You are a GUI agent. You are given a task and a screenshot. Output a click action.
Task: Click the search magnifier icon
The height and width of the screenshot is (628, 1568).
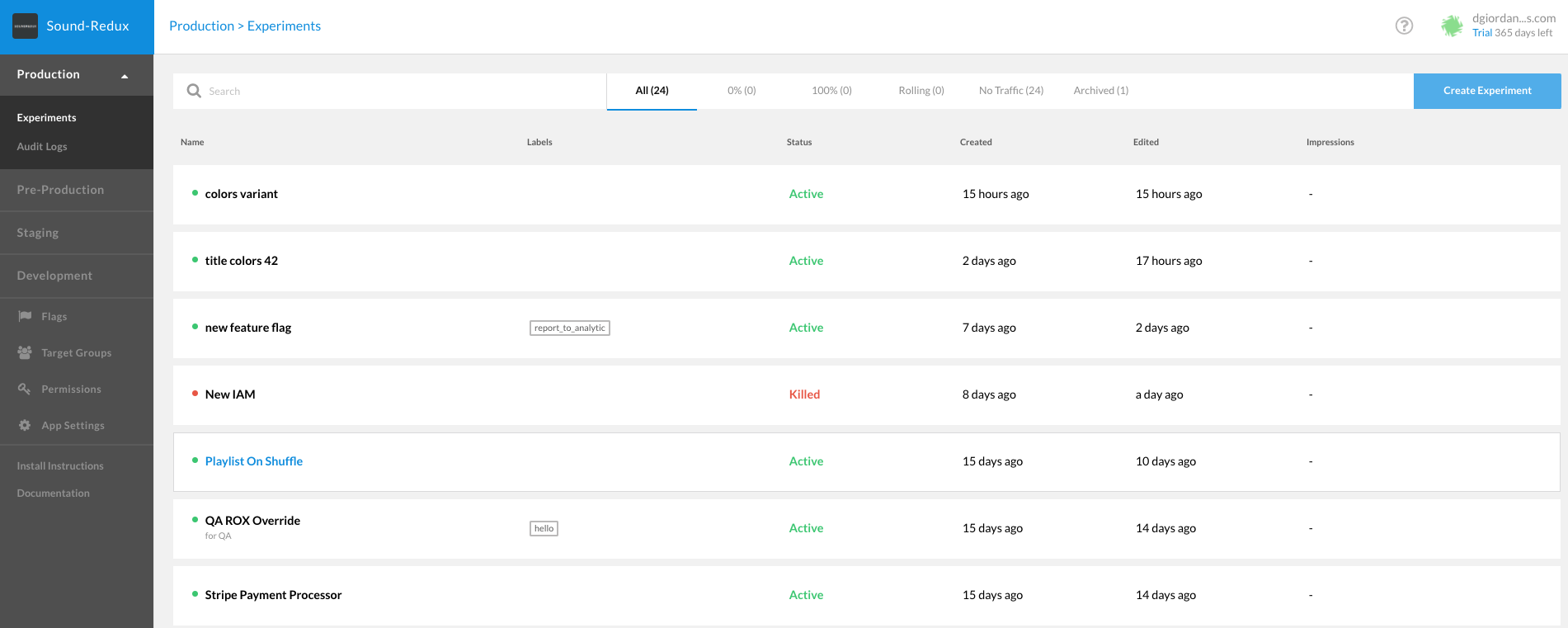pyautogui.click(x=194, y=91)
